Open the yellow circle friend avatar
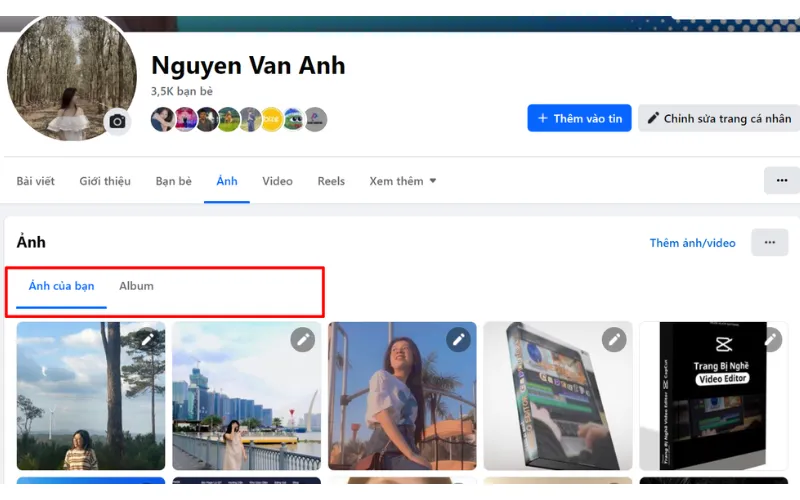This screenshot has width=800, height=500. pos(271,119)
